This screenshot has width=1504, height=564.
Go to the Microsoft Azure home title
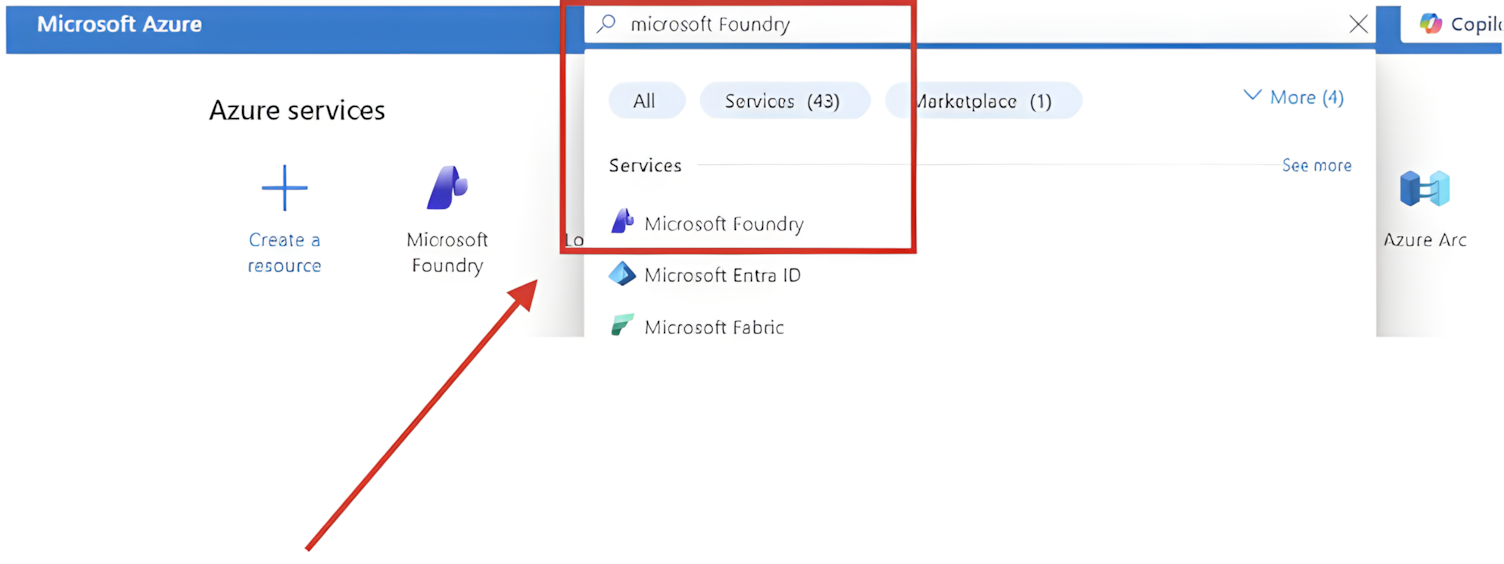[x=119, y=24]
